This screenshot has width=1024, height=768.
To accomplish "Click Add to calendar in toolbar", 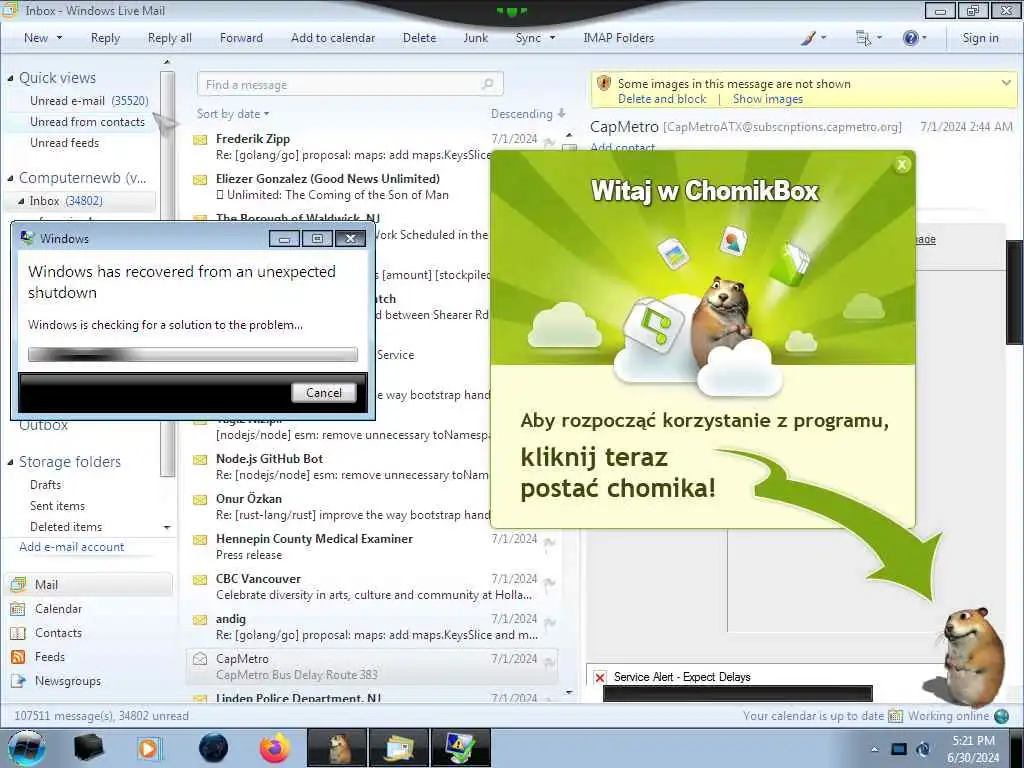I will 333,38.
